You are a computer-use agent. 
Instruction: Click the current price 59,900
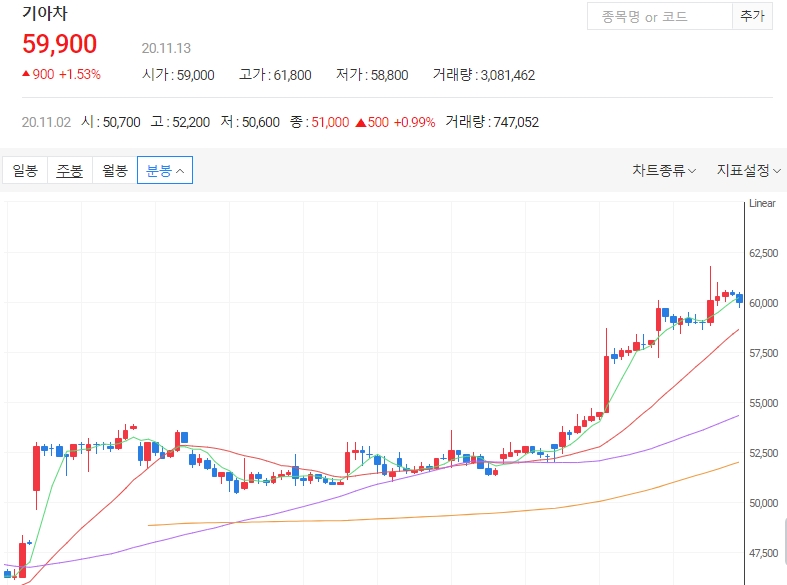[59, 44]
